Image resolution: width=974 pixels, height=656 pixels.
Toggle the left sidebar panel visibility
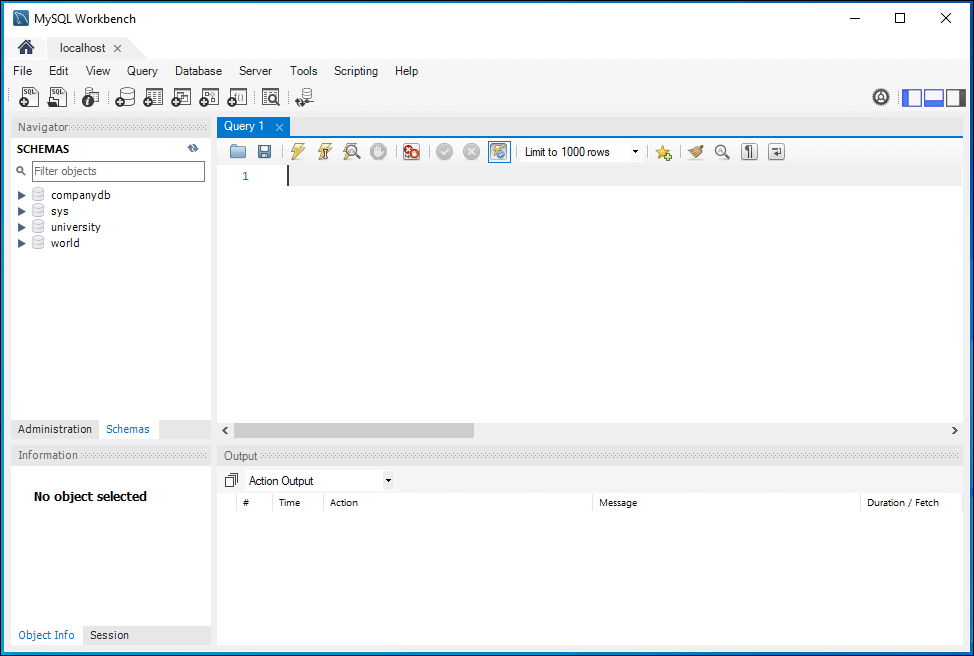(x=912, y=97)
